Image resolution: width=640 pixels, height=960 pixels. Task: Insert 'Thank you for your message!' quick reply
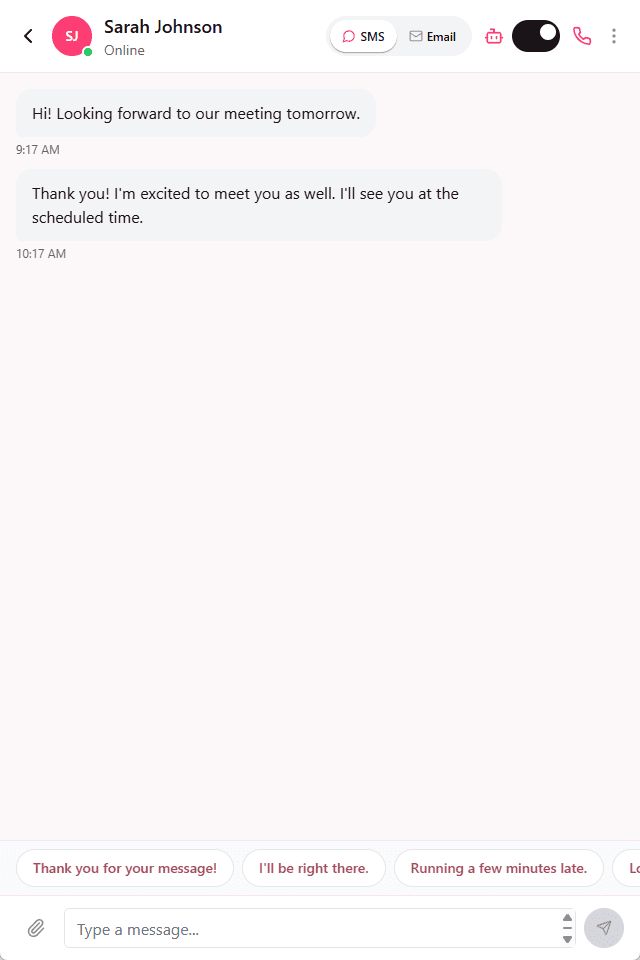coord(125,868)
